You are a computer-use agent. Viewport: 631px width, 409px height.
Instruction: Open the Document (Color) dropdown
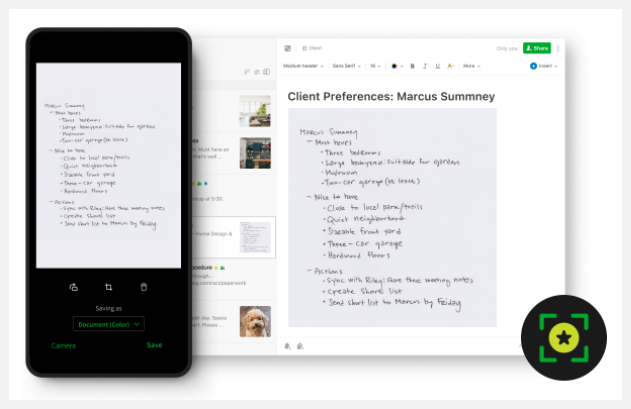pyautogui.click(x=109, y=324)
